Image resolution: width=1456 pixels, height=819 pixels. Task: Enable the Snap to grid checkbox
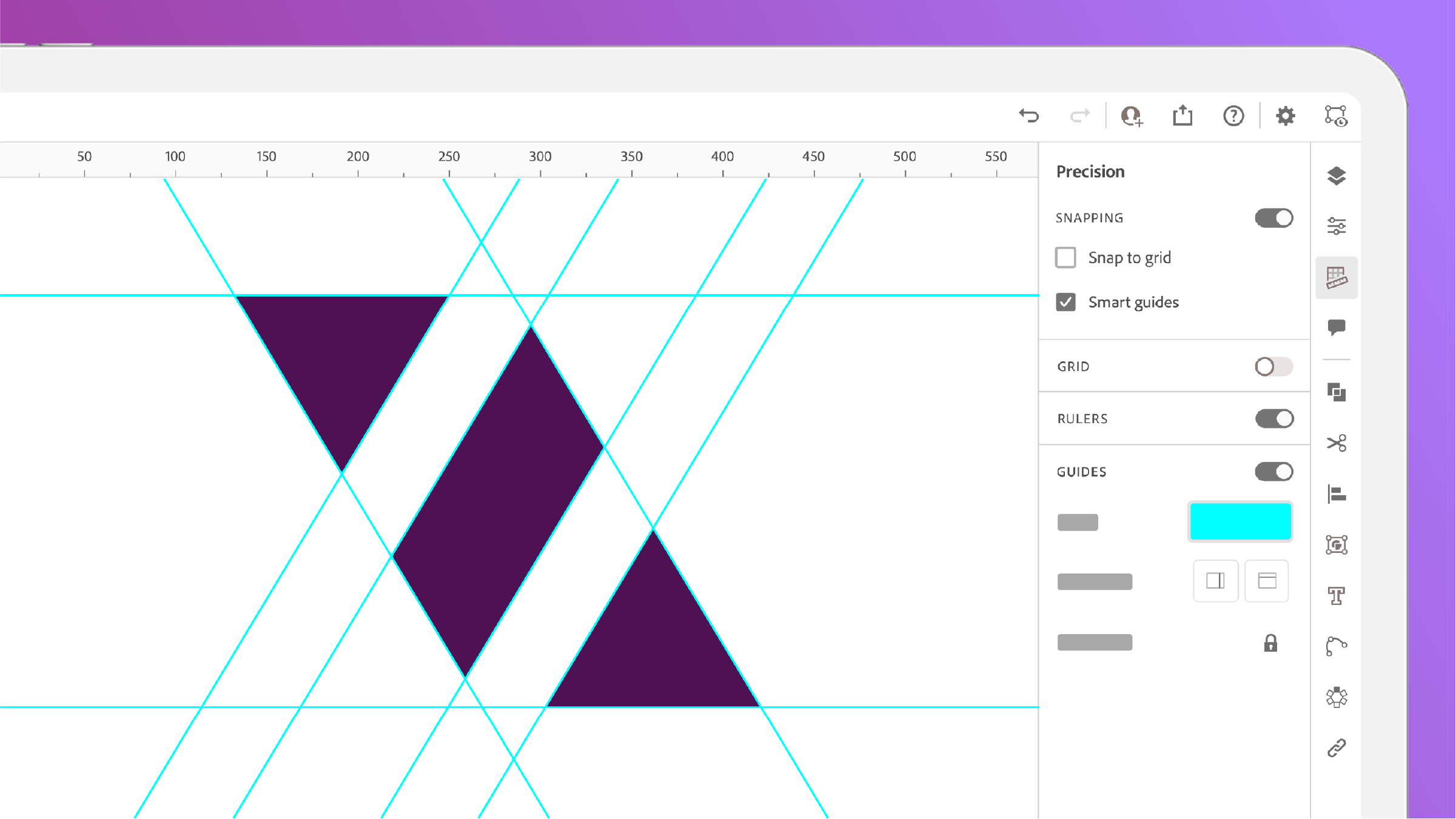click(1065, 258)
